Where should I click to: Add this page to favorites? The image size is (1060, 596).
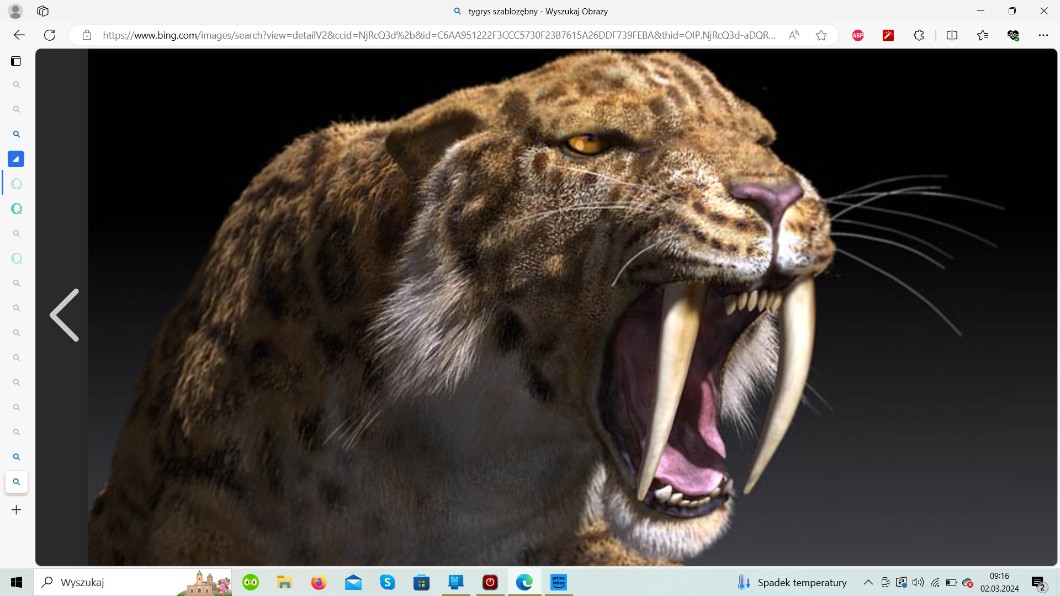point(821,35)
